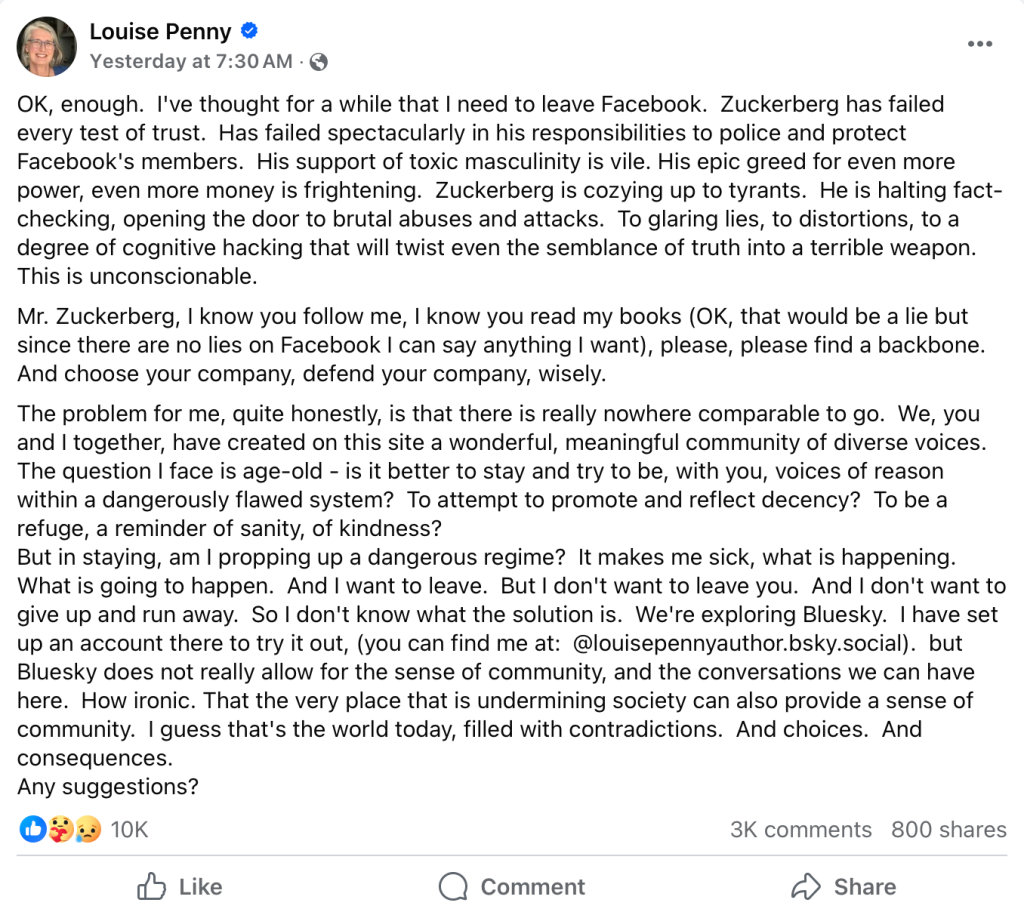Image resolution: width=1024 pixels, height=912 pixels.
Task: Open Louise Penny's profile picture
Action: 46,46
